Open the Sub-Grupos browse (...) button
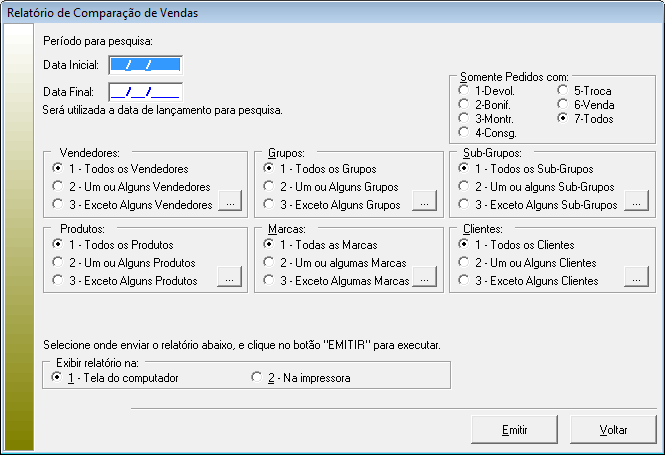 pyautogui.click(x=636, y=204)
